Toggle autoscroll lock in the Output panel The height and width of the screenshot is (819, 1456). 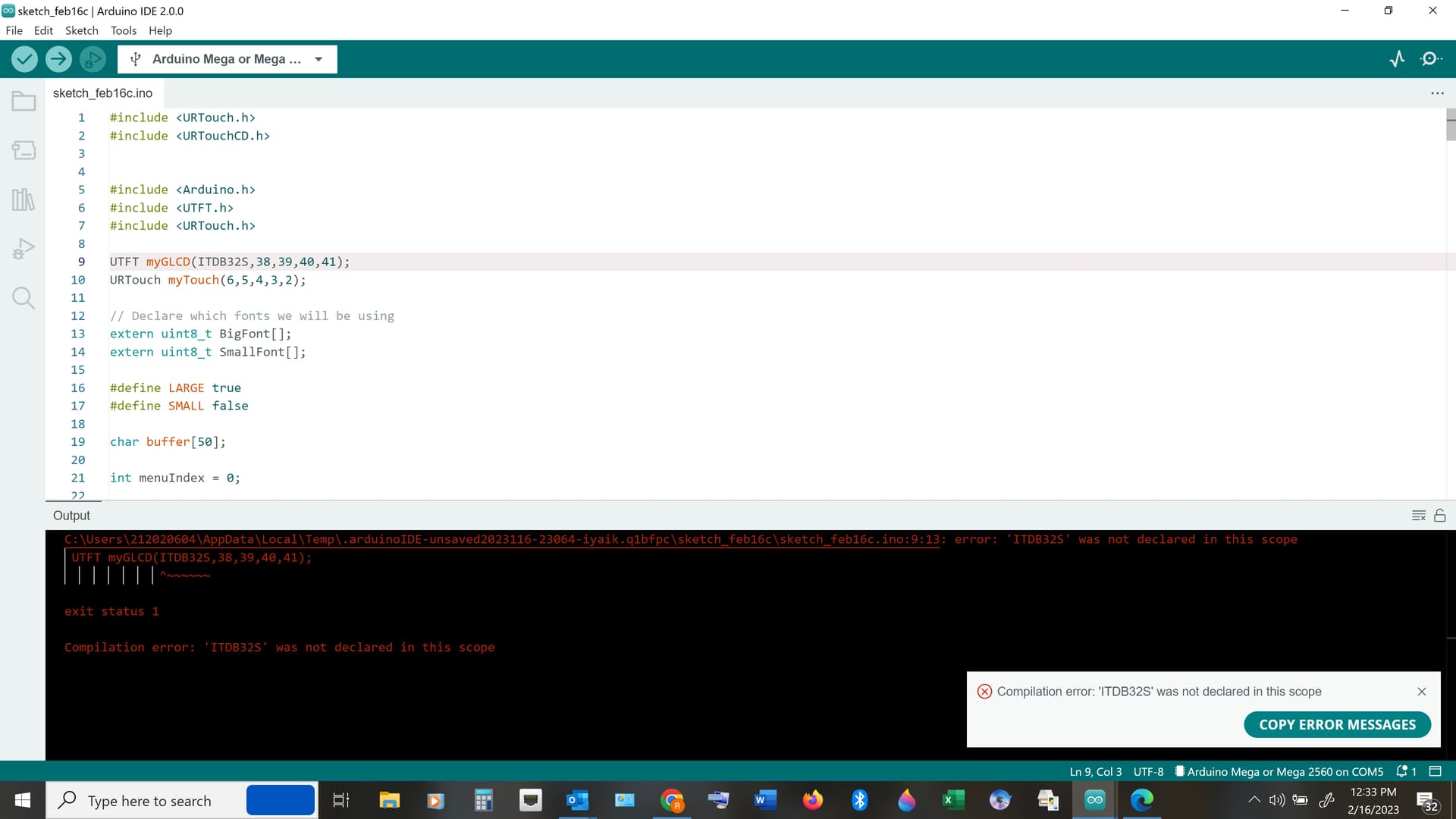tap(1441, 515)
